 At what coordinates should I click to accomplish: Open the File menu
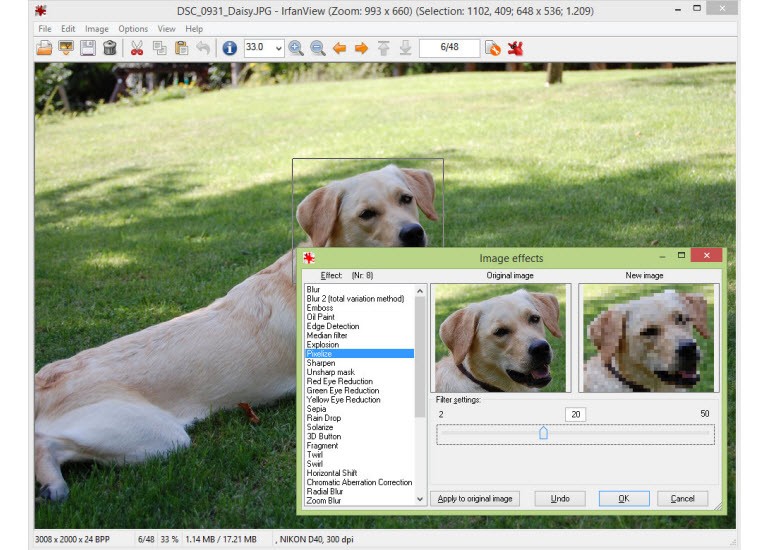pyautogui.click(x=45, y=29)
